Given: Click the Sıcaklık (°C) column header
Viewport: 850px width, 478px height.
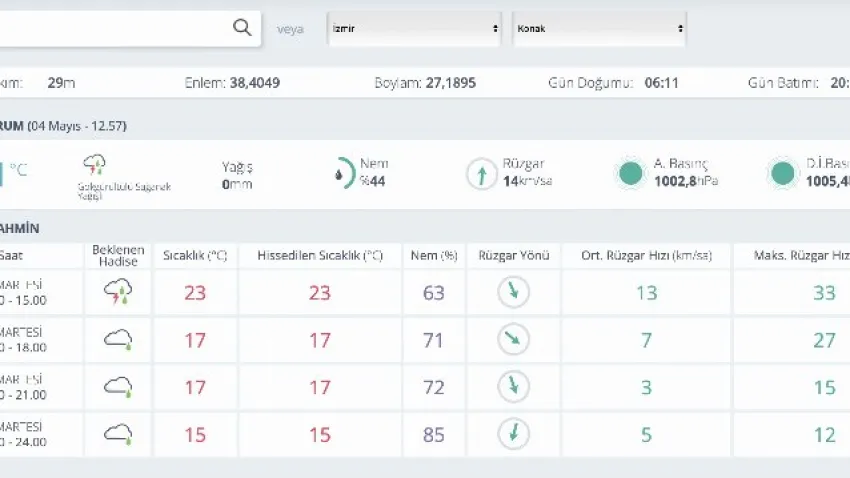Looking at the screenshot, I should click(196, 256).
